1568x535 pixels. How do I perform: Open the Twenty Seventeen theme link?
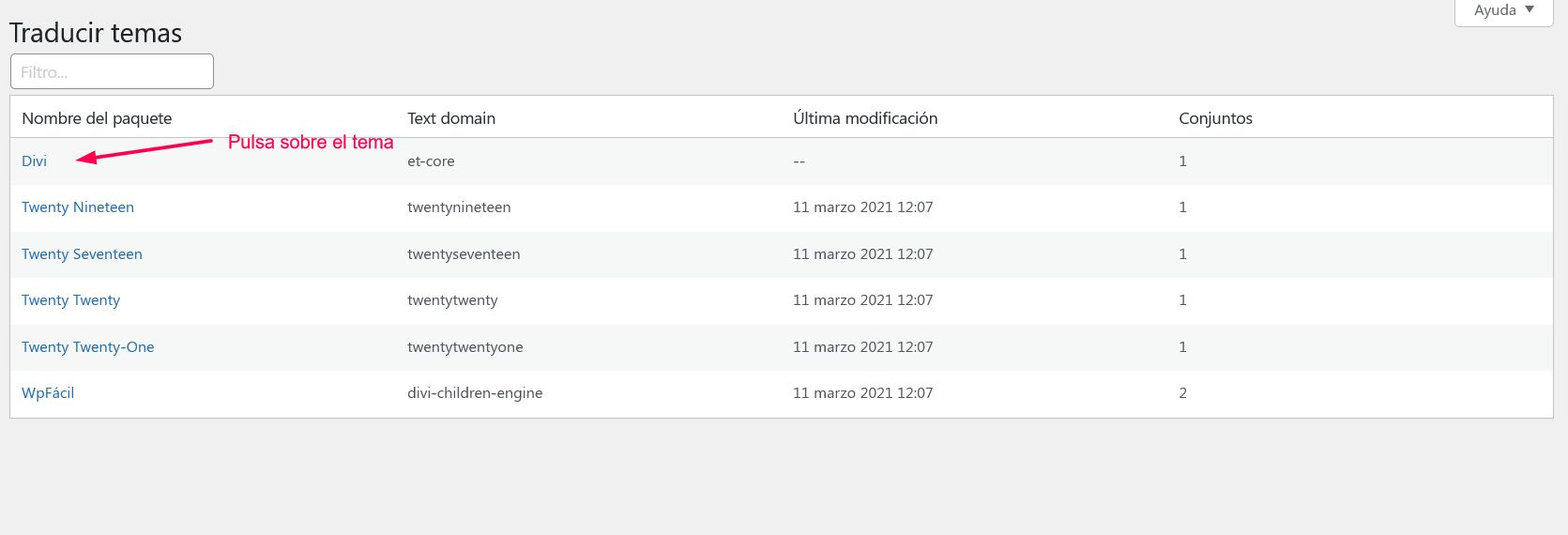(x=82, y=254)
